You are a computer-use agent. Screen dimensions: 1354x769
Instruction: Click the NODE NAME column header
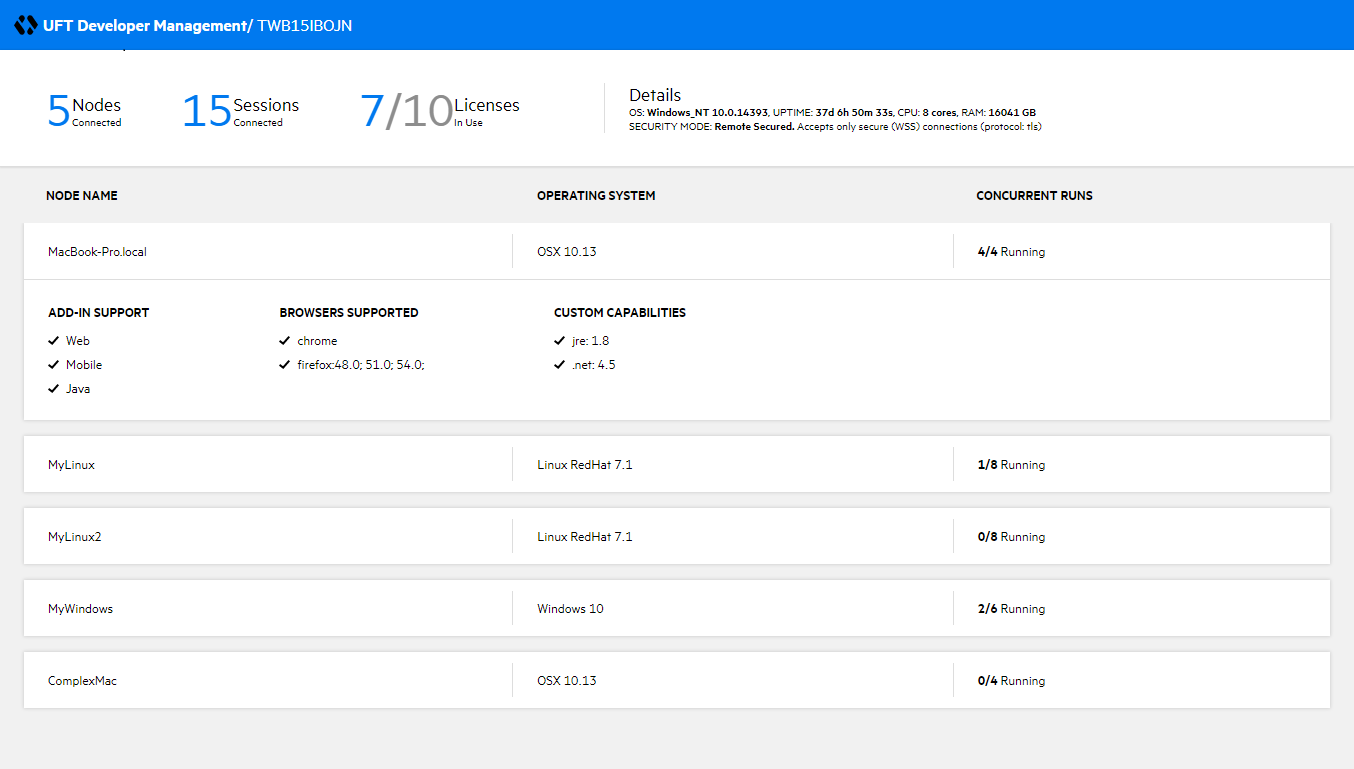(82, 196)
